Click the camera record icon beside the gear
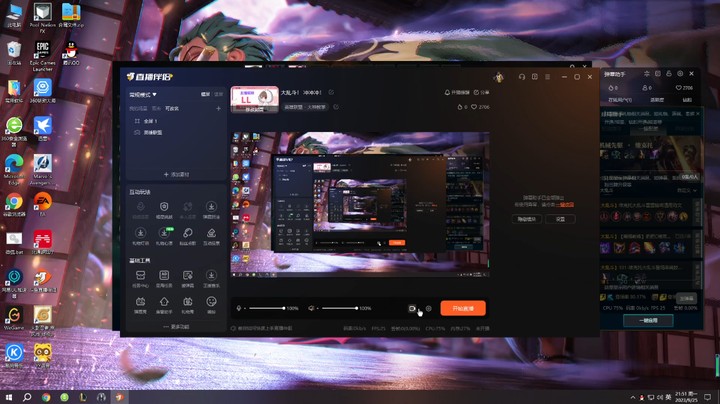Viewport: 720px width, 404px height. pos(412,309)
